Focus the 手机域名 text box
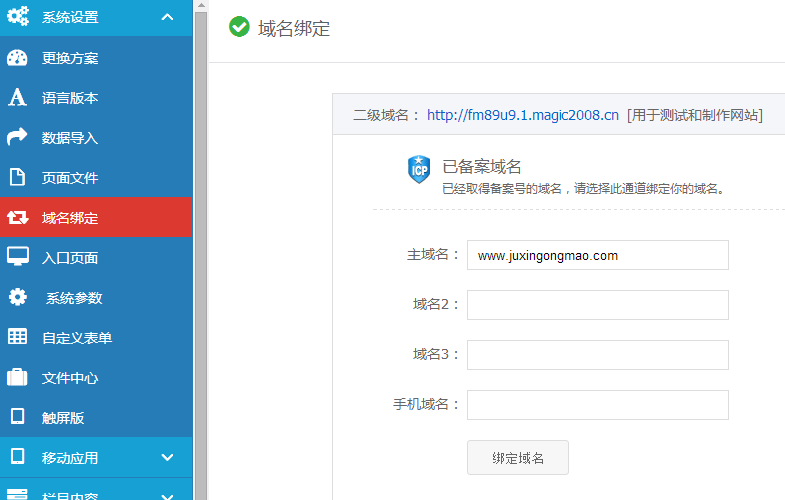This screenshot has width=785, height=500. click(597, 405)
